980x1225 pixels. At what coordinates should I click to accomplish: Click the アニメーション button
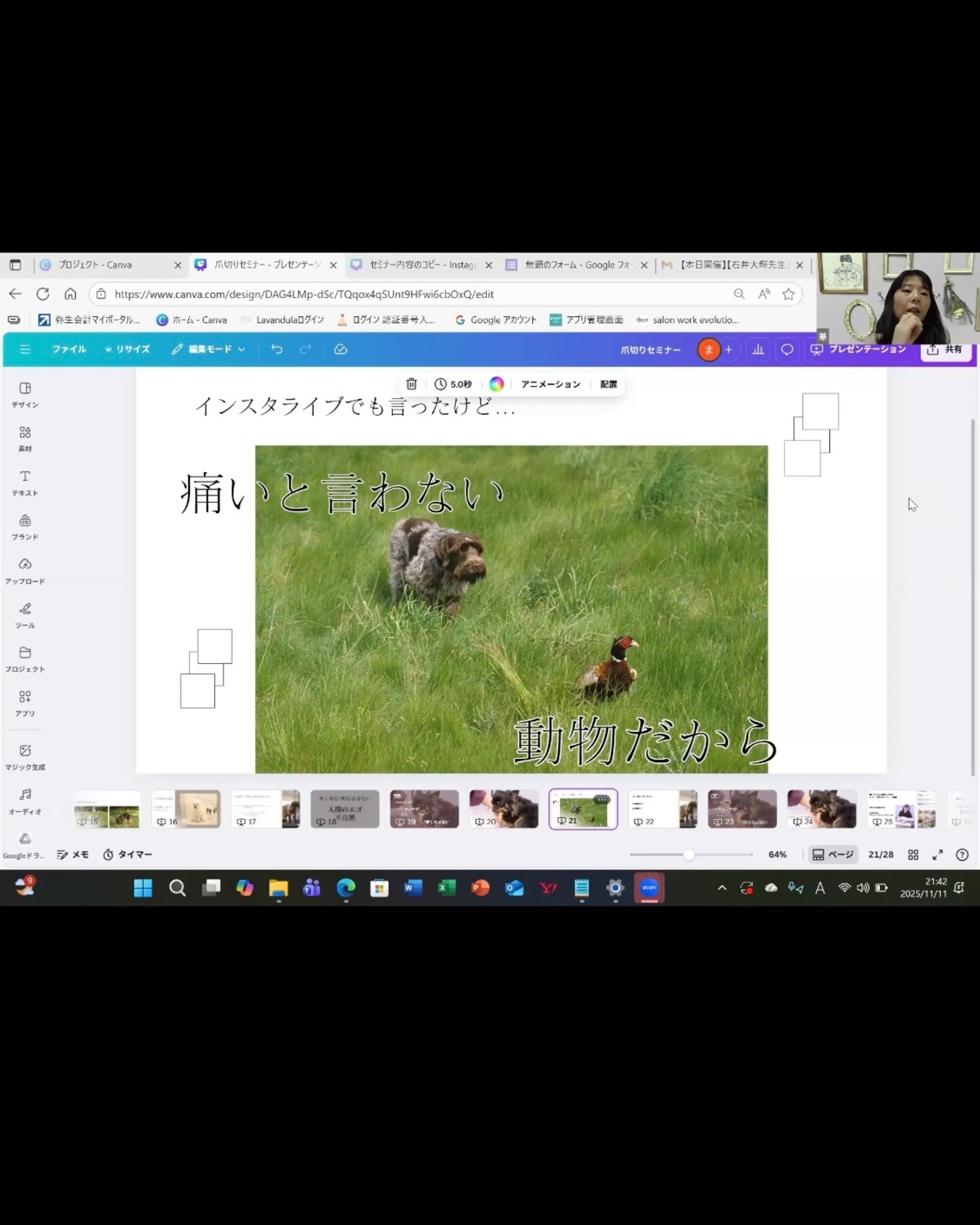pyautogui.click(x=550, y=384)
